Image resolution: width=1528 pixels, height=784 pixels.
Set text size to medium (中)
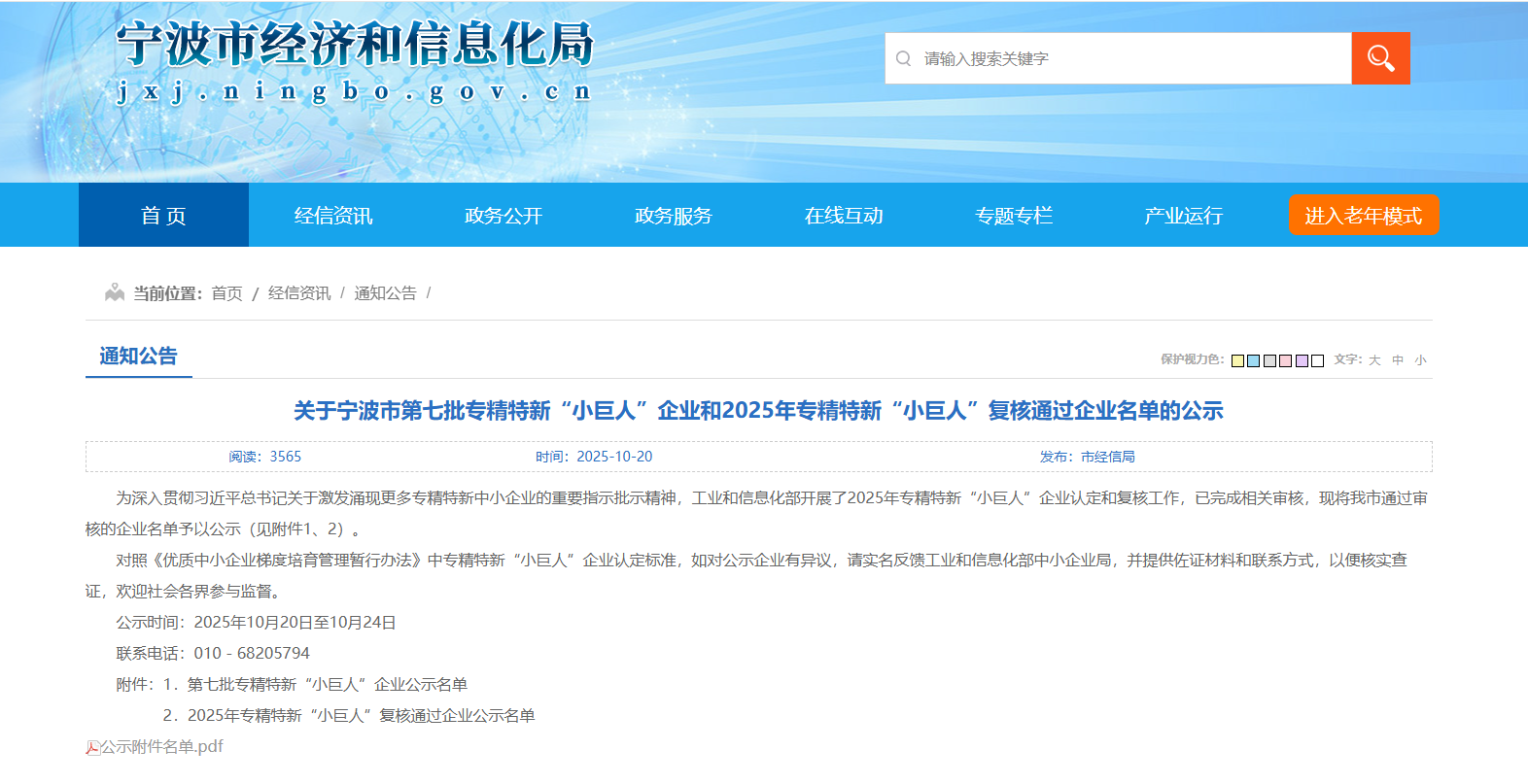pos(1398,360)
